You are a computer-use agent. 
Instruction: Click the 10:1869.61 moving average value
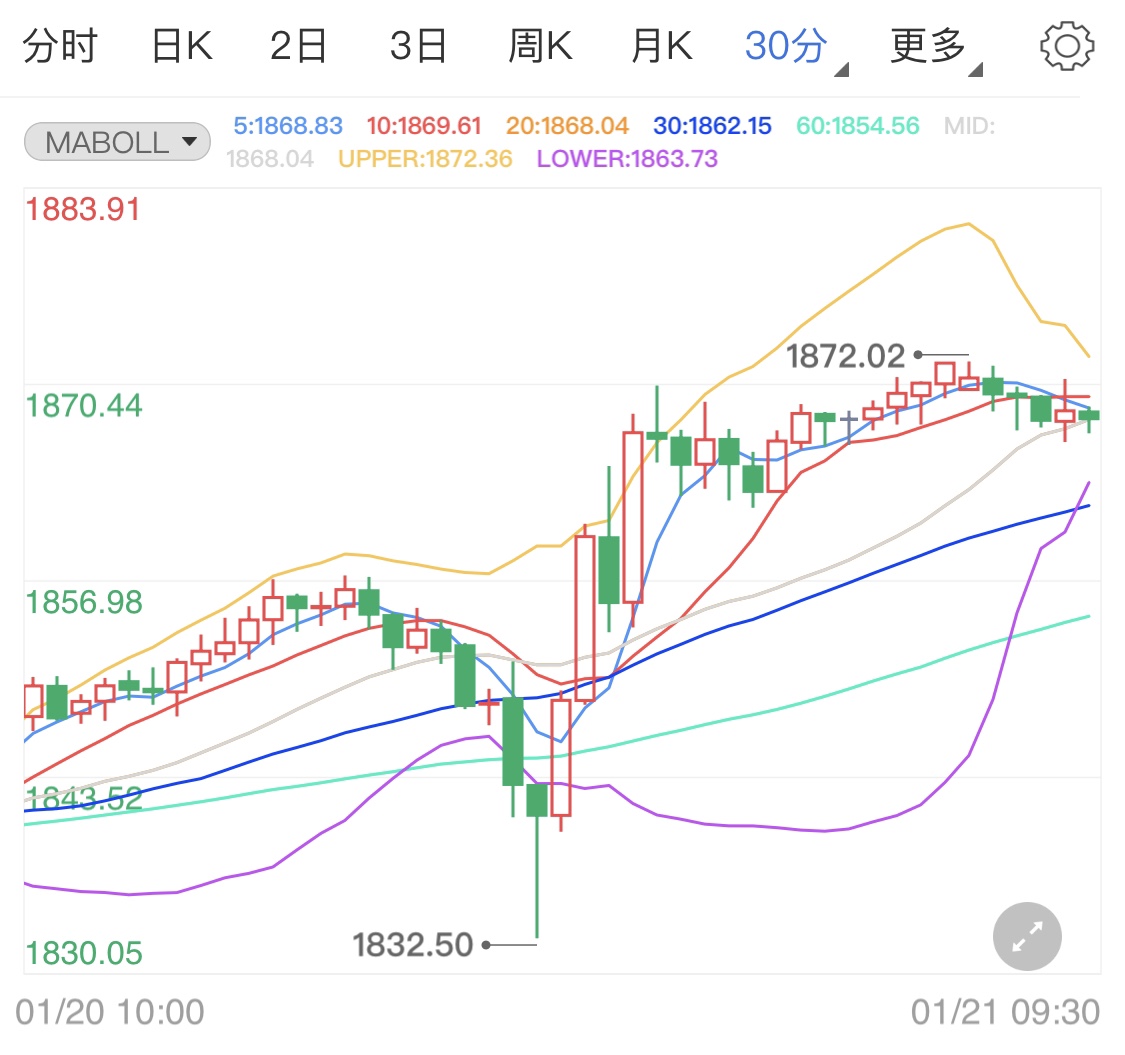click(423, 126)
